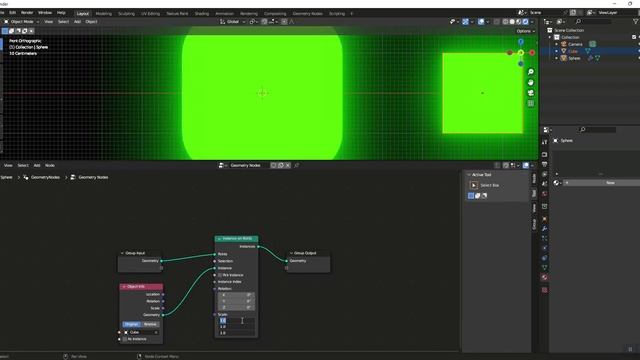Toggle snapping magnet in viewport header
Screen dimensions: 640x360
[264, 22]
